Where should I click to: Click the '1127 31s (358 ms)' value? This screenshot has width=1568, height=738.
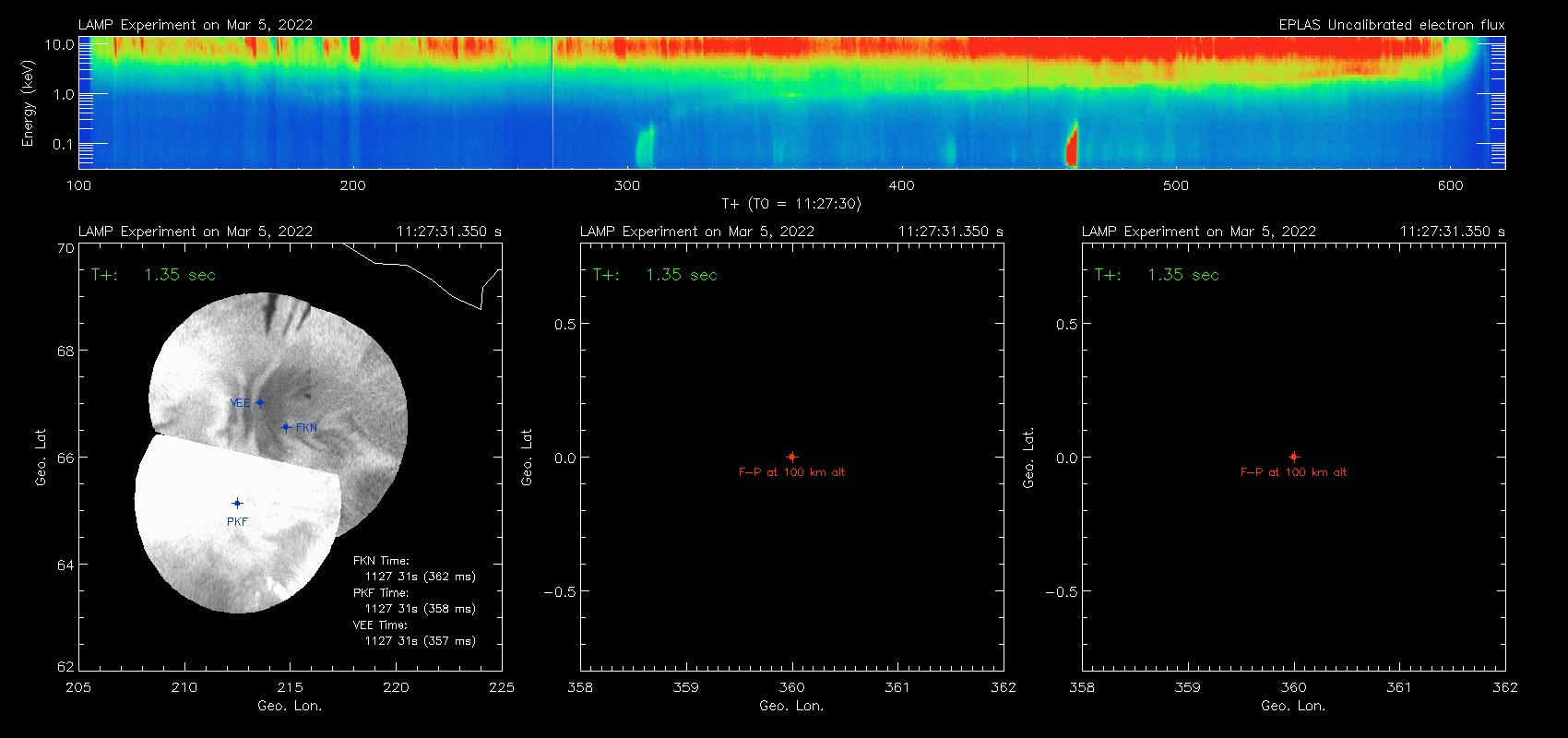coord(421,609)
